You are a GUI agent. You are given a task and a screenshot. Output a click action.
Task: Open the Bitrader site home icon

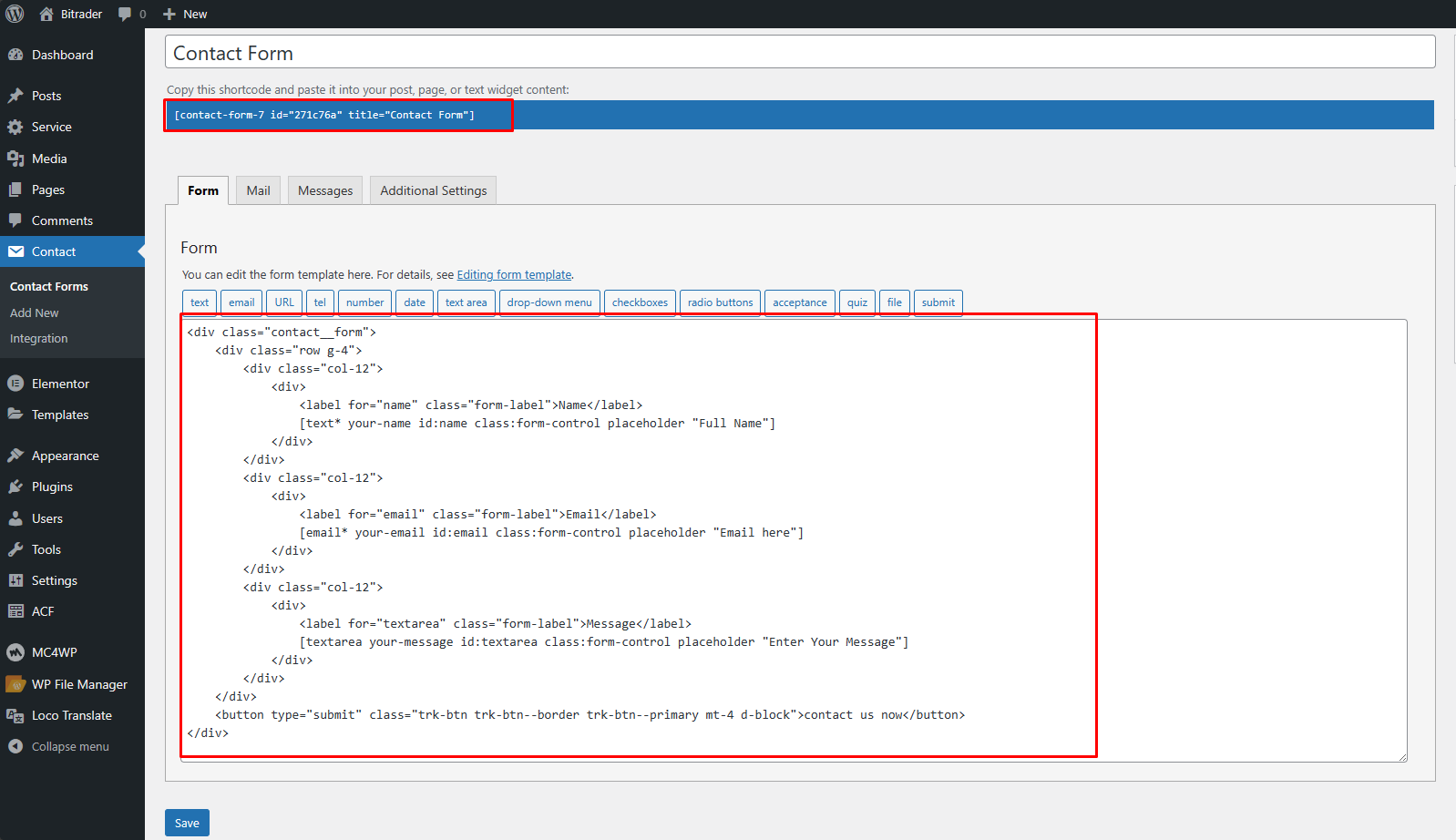(x=46, y=14)
